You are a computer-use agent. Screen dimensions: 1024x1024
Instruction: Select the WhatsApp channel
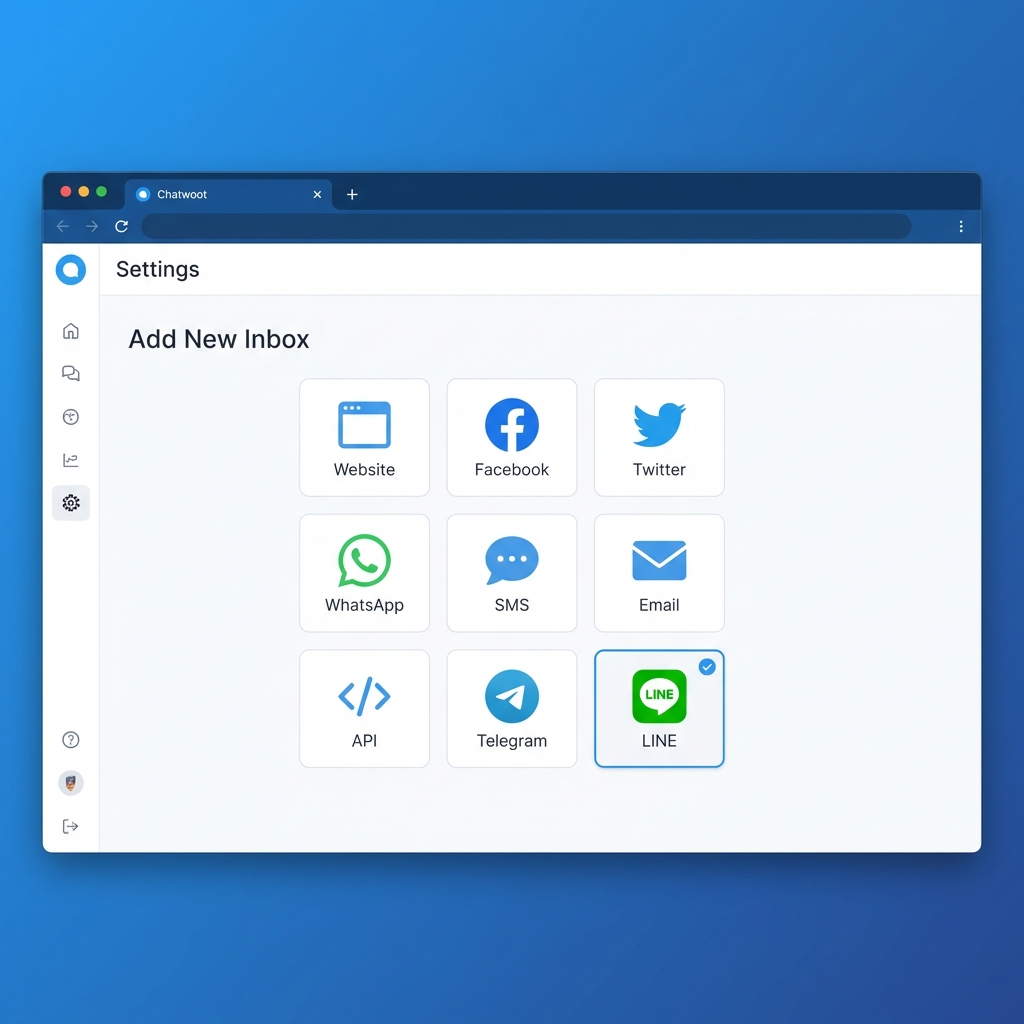point(364,573)
